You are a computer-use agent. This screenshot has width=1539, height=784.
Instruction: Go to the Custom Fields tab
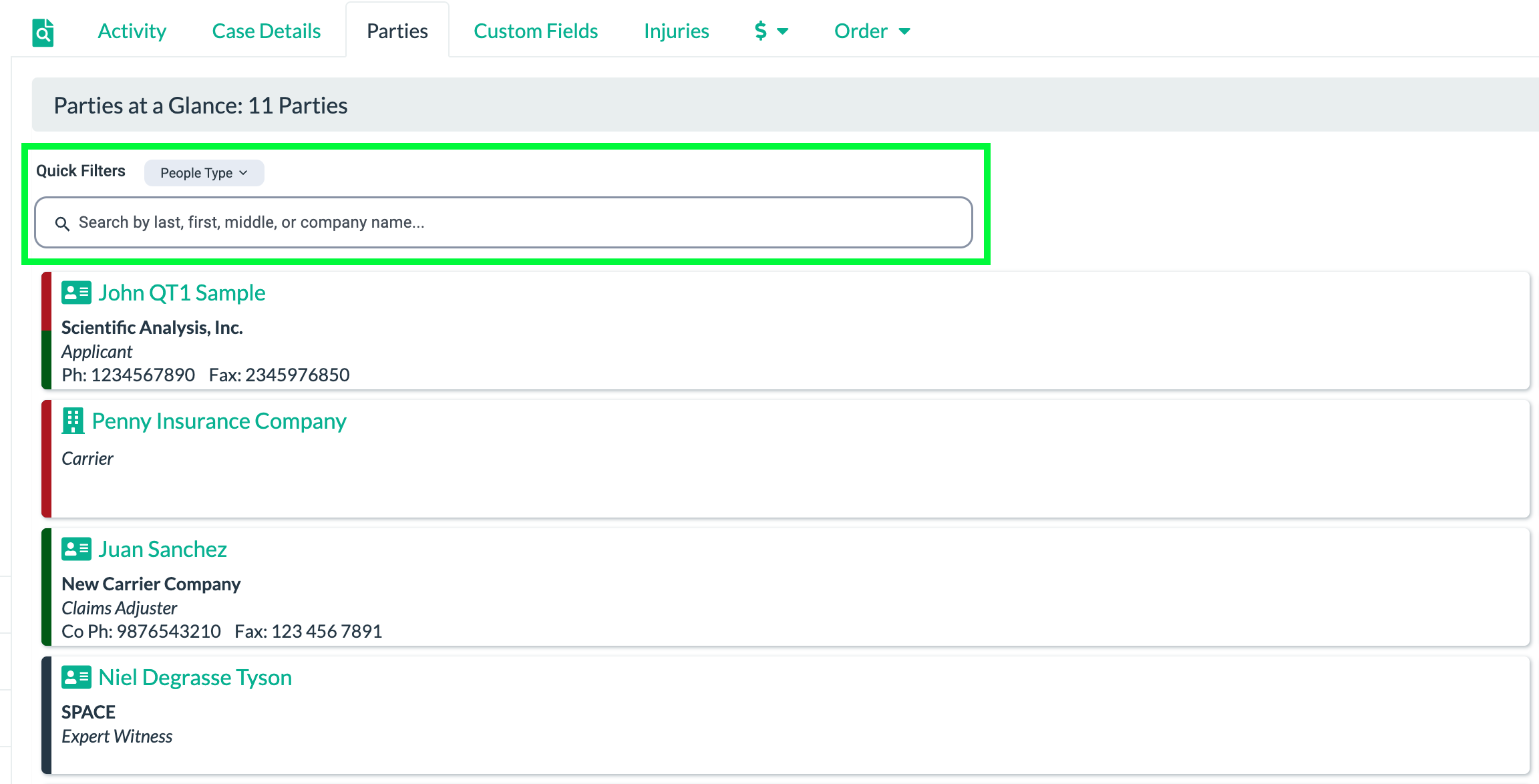tap(535, 31)
